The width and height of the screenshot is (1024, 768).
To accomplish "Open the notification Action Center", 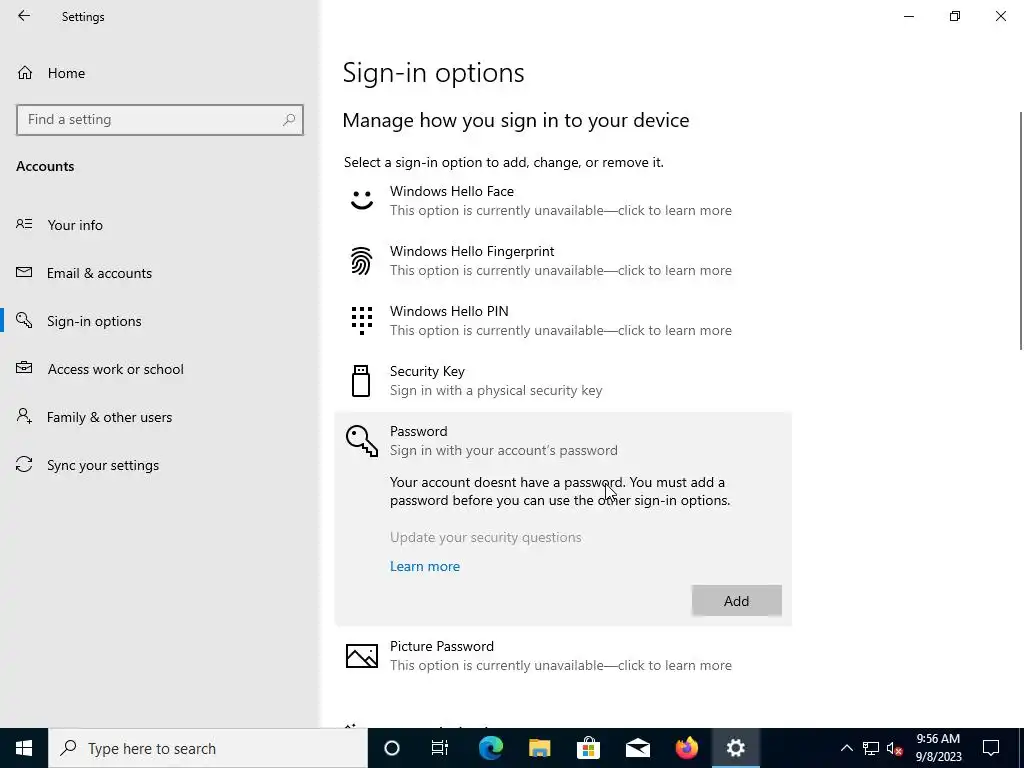I will tap(991, 748).
